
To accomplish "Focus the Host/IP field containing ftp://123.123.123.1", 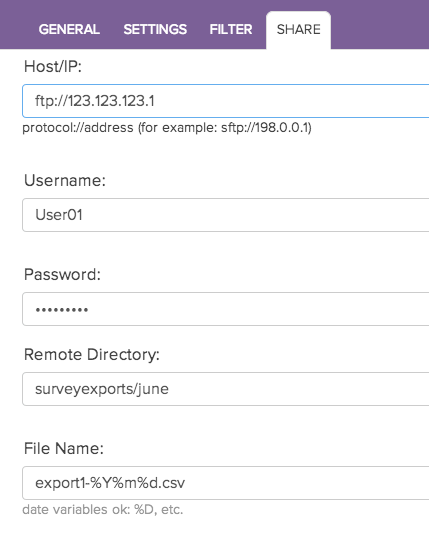I will (x=226, y=101).
